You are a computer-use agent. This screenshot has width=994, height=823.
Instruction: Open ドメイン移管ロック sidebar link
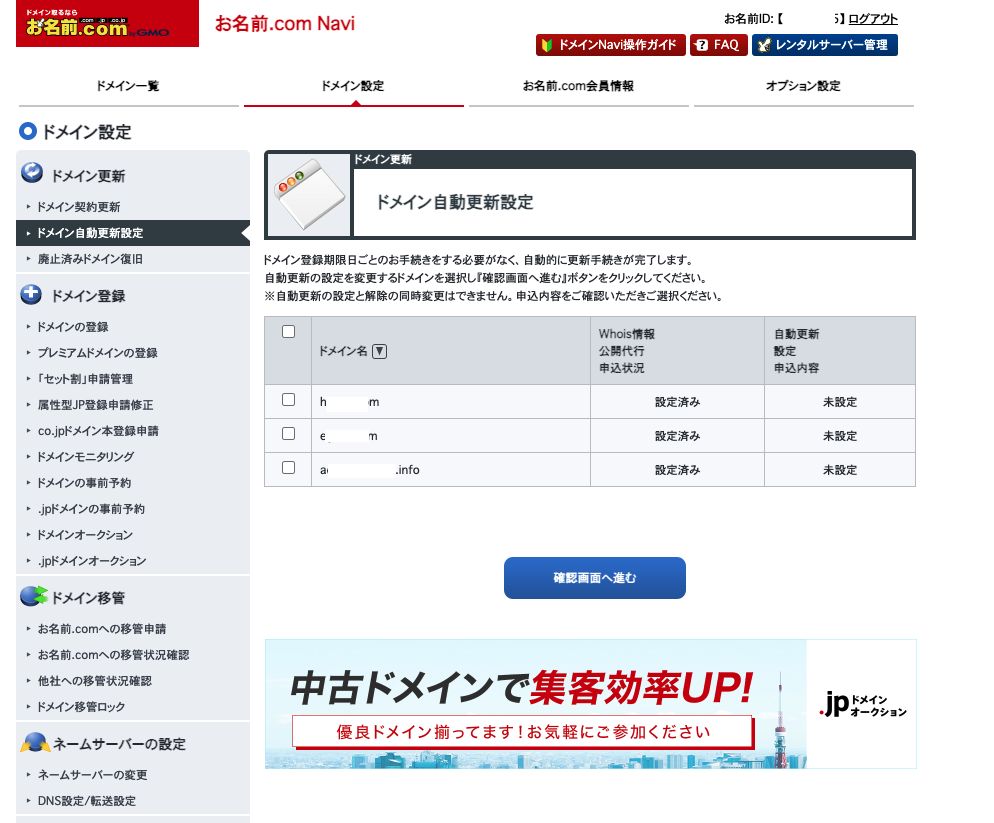pos(81,706)
